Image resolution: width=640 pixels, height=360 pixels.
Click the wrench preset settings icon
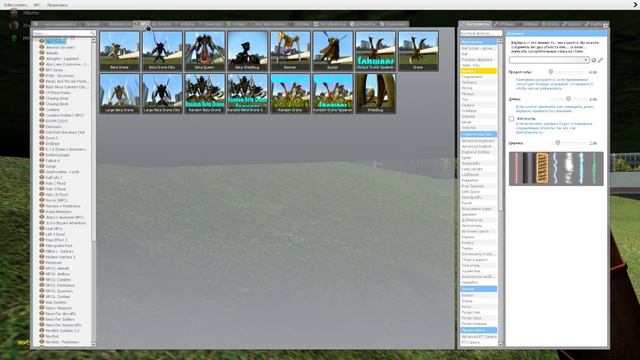(600, 60)
